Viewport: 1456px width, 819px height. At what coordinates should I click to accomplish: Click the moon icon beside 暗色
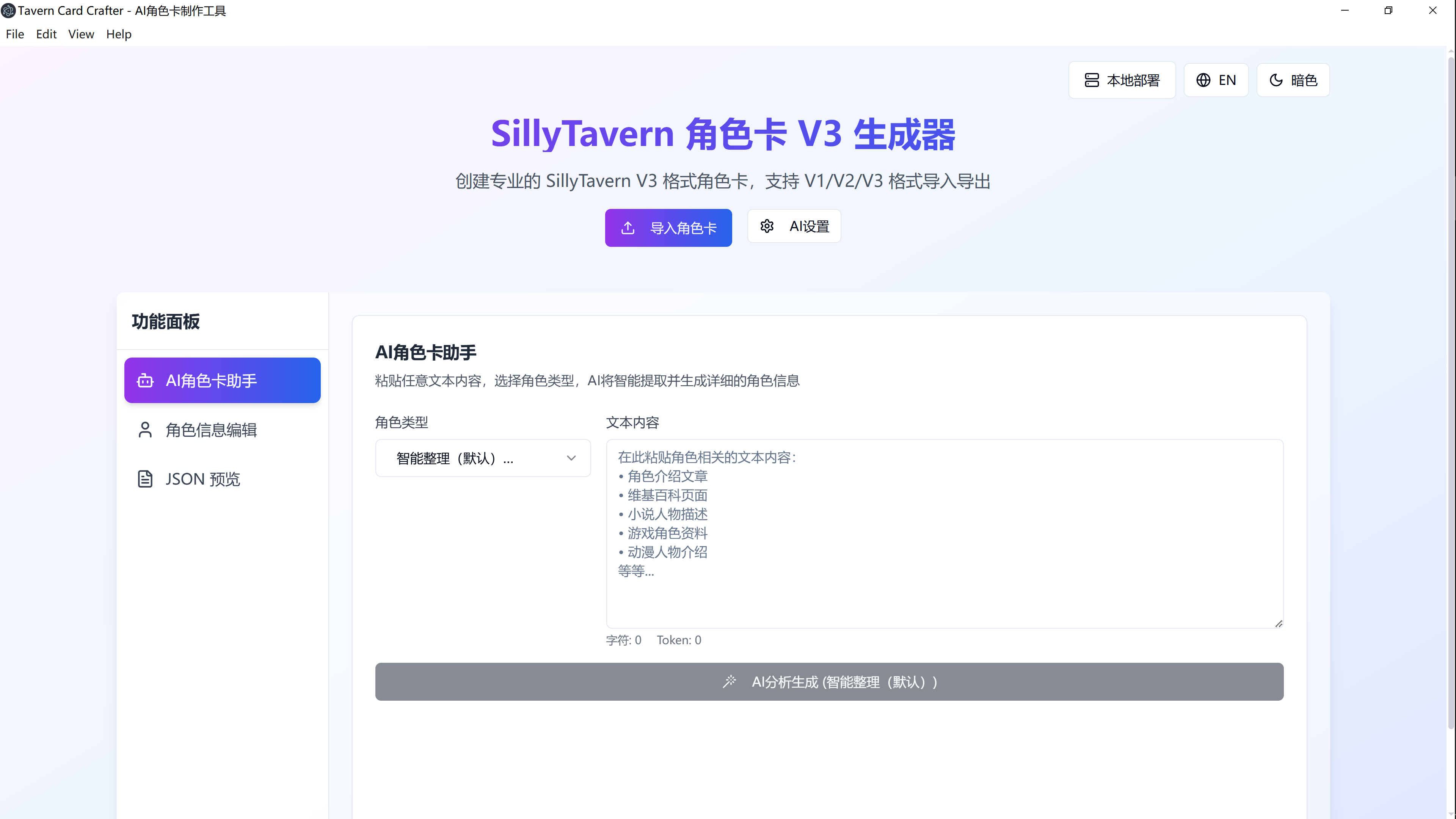1276,80
